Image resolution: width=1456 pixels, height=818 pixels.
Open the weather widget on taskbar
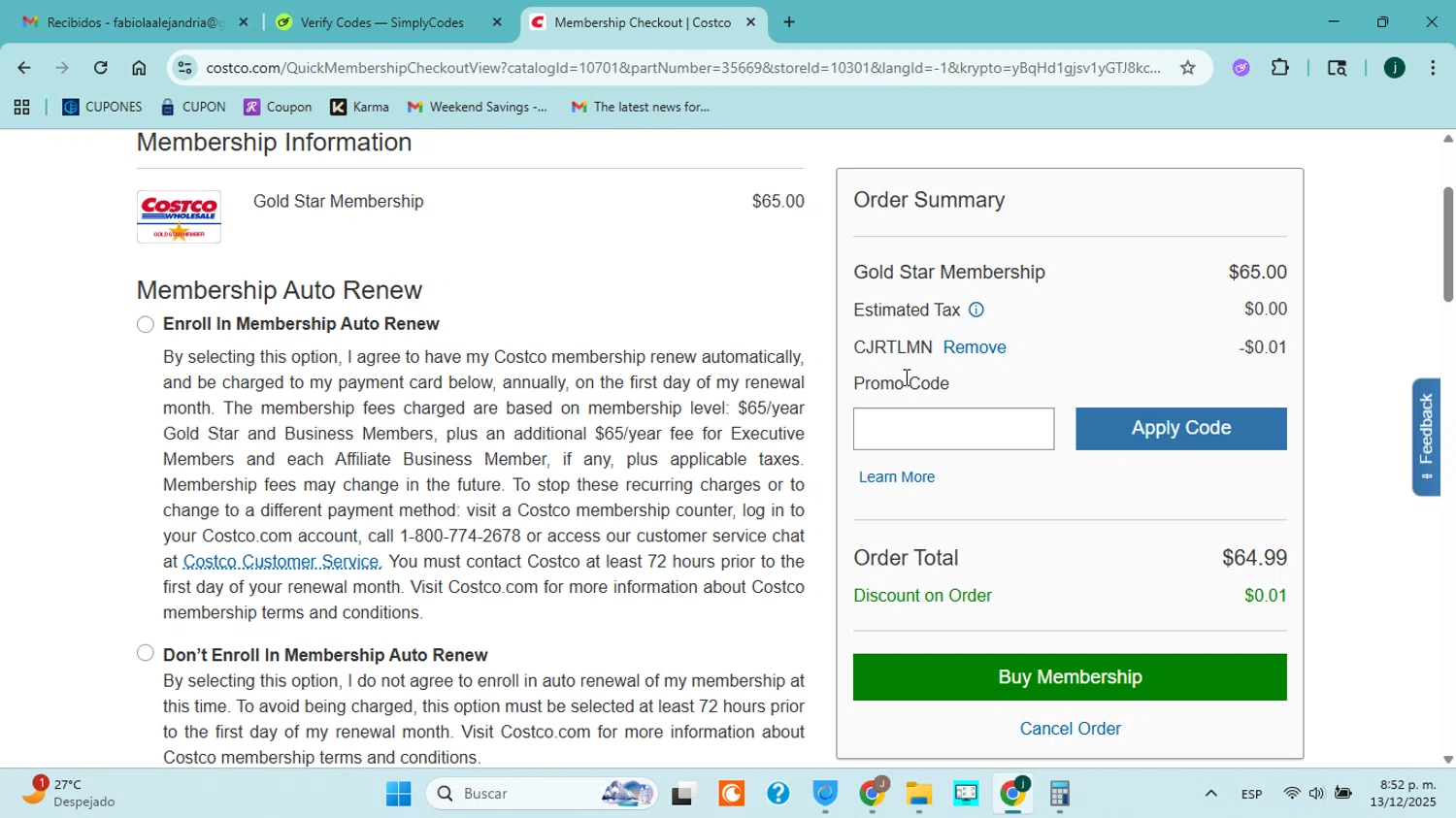[x=68, y=793]
